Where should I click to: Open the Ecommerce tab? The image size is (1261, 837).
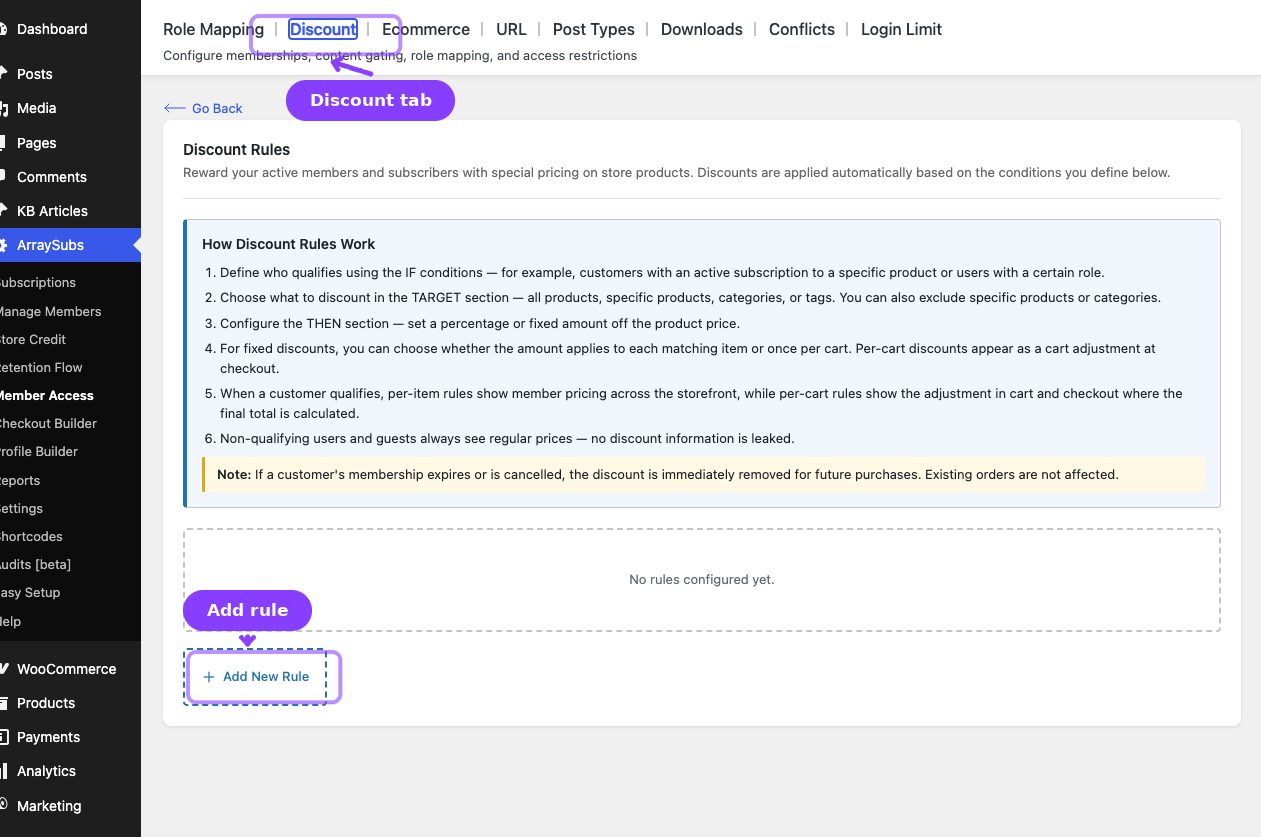point(426,29)
